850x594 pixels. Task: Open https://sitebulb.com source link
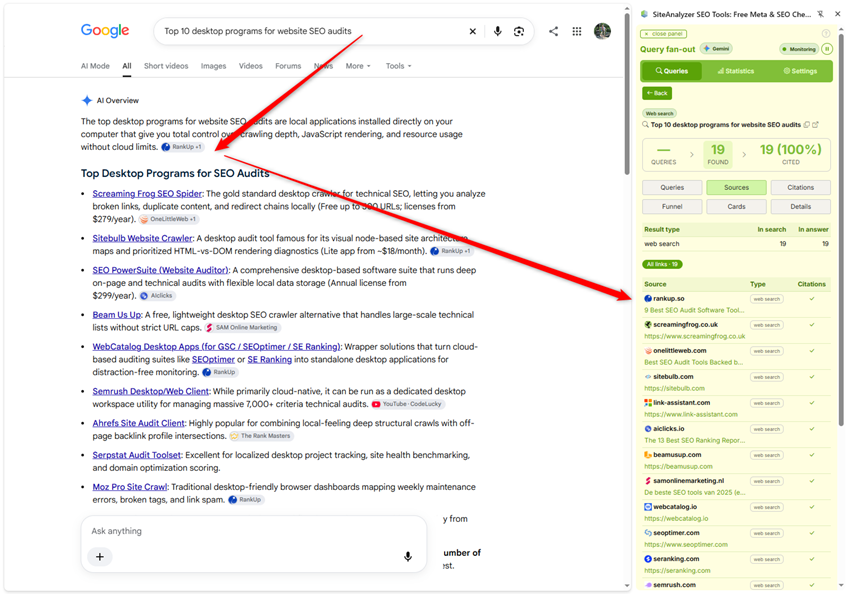tap(674, 388)
